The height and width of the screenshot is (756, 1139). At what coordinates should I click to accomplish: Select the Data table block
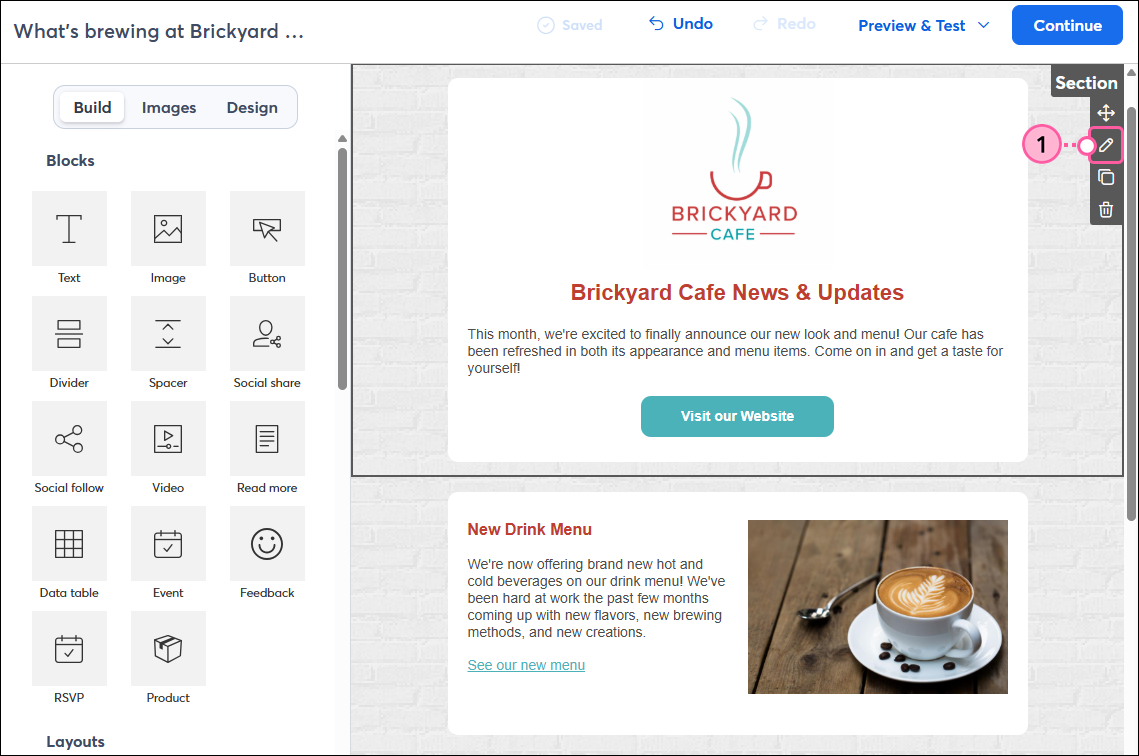[69, 544]
